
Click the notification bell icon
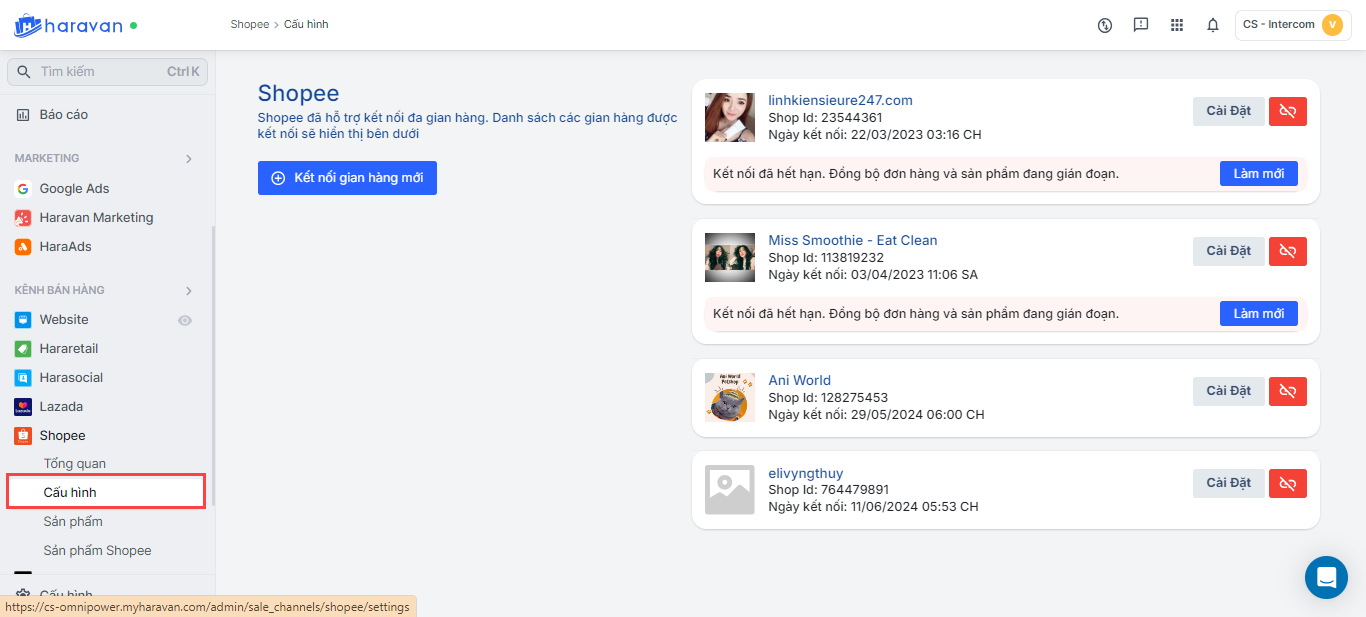(1213, 25)
